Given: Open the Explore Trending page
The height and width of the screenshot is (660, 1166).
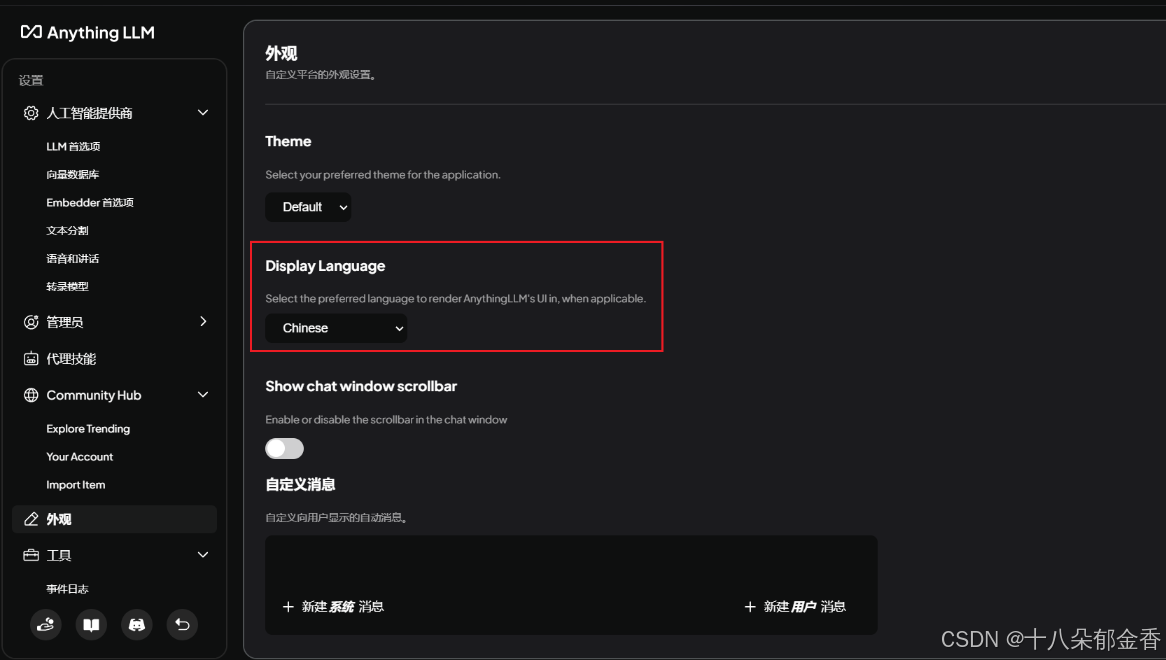Looking at the screenshot, I should click(88, 428).
